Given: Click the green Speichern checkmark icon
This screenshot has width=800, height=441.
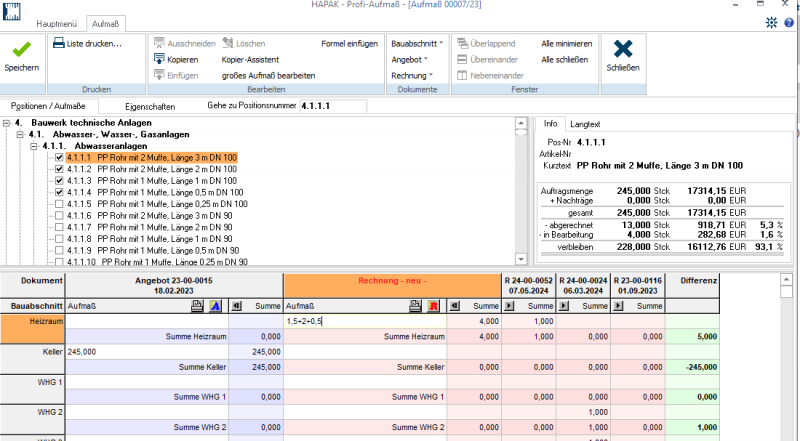Looking at the screenshot, I should coord(22,50).
